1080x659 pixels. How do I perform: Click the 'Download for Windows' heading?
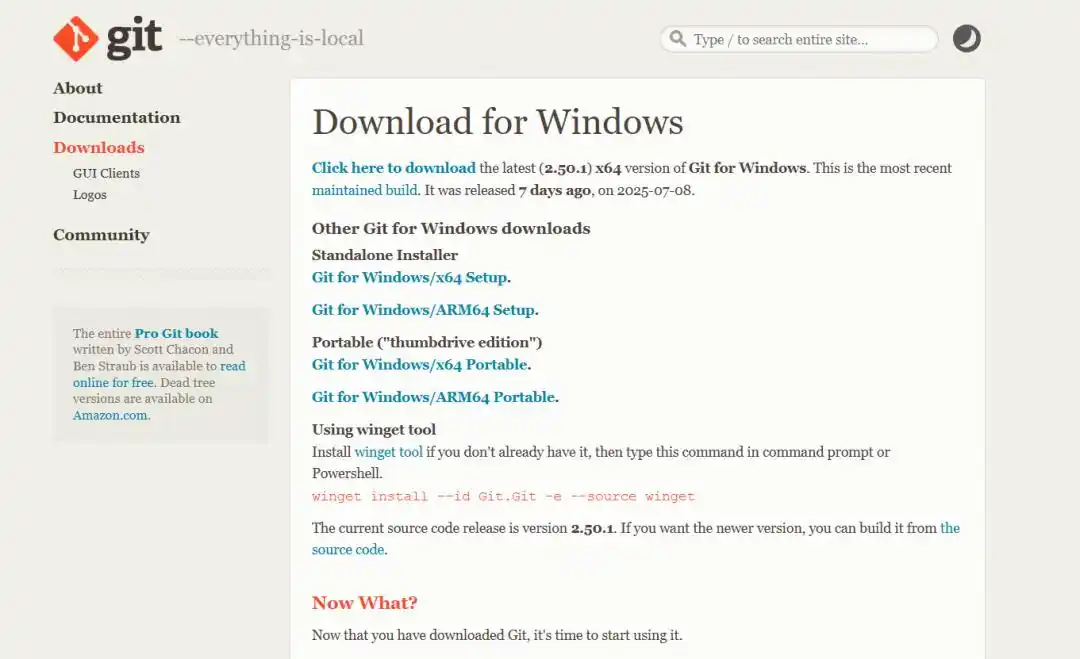point(497,122)
